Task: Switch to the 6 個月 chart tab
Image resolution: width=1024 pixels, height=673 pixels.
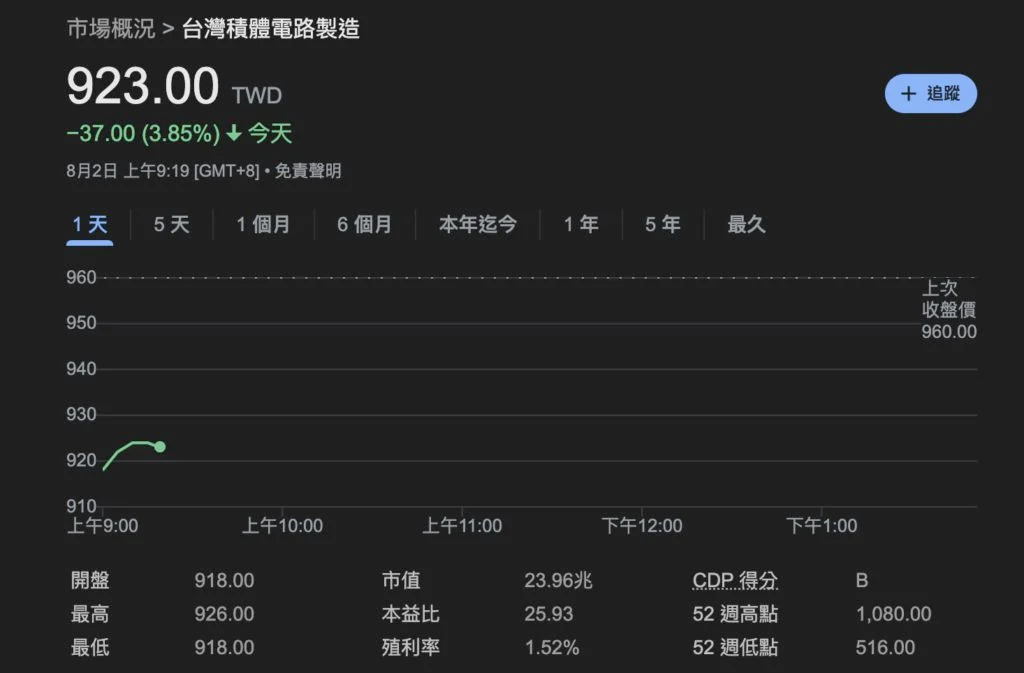Action: click(x=364, y=225)
